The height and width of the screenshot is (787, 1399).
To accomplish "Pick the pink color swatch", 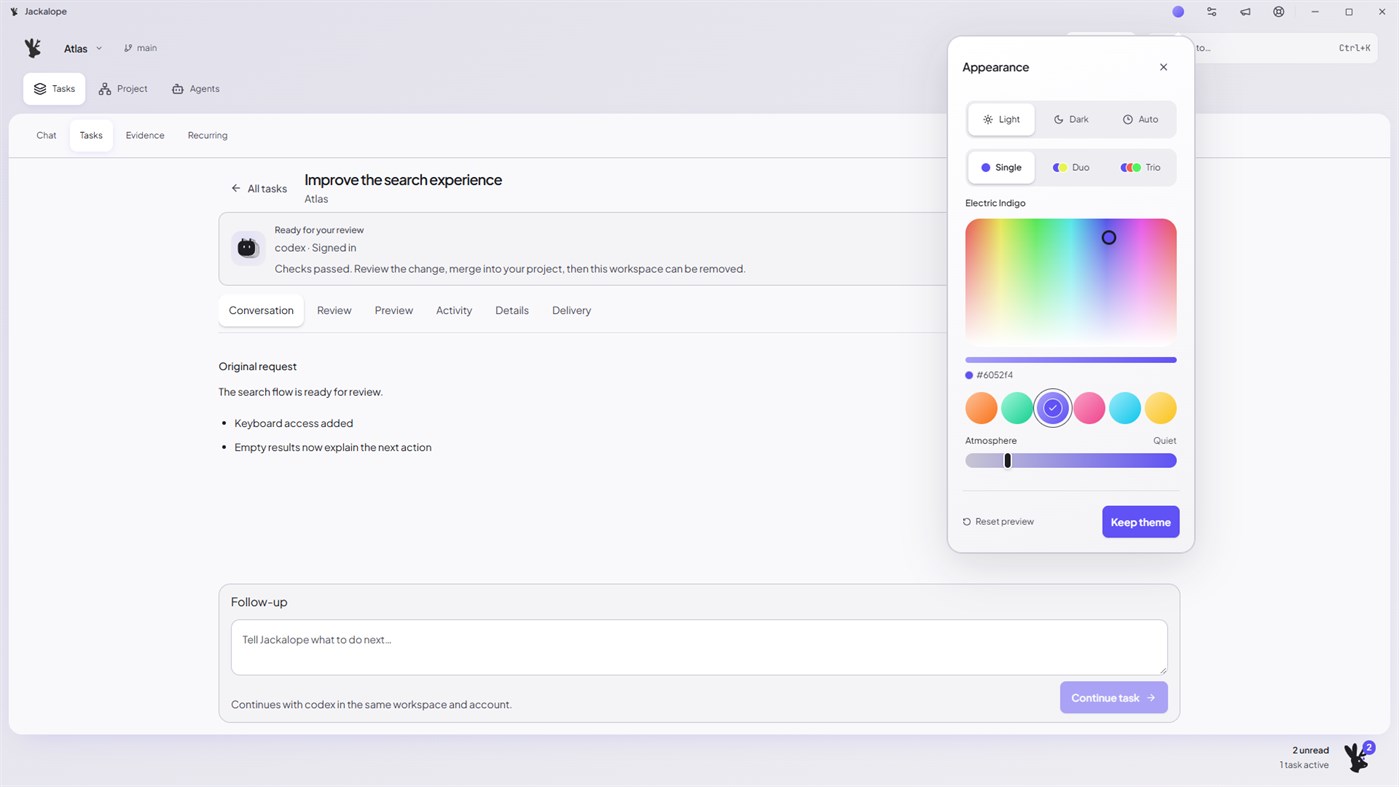I will click(x=1089, y=408).
